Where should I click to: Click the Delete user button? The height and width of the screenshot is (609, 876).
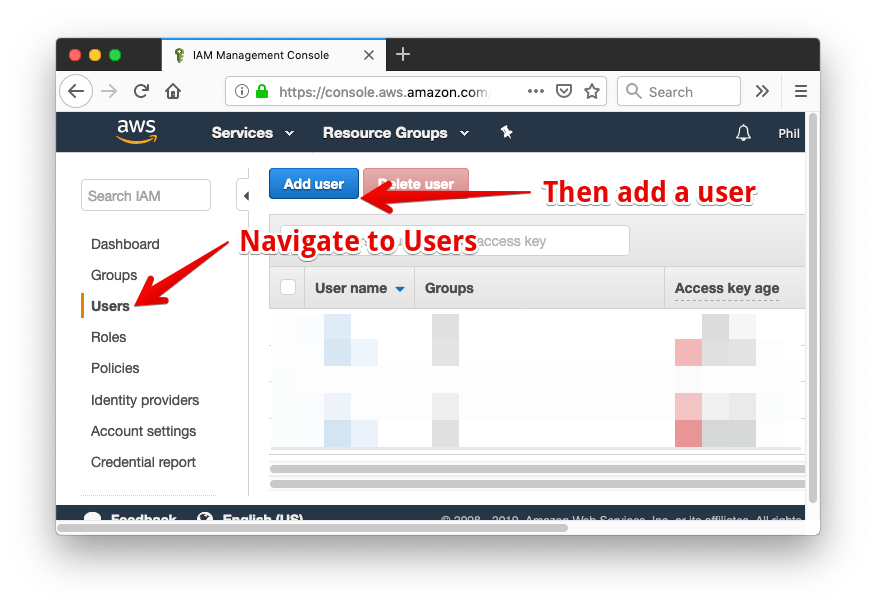tap(416, 184)
